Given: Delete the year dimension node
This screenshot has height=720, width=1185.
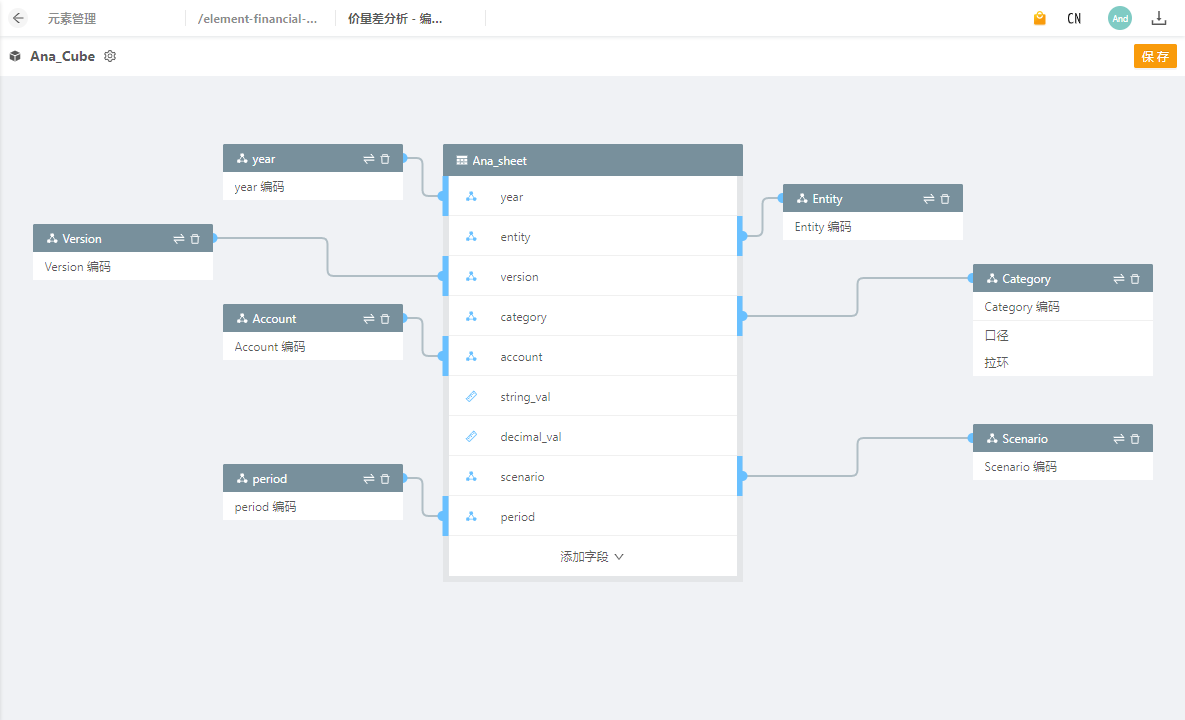Looking at the screenshot, I should tap(385, 159).
